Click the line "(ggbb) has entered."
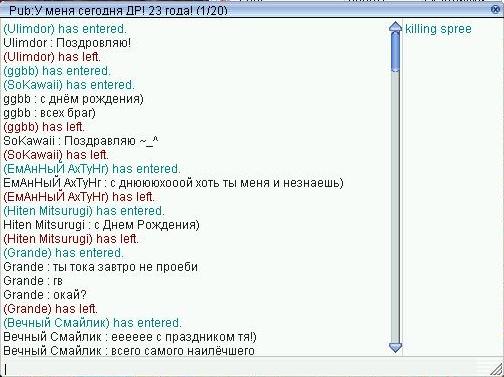The image size is (504, 377). coord(57,71)
